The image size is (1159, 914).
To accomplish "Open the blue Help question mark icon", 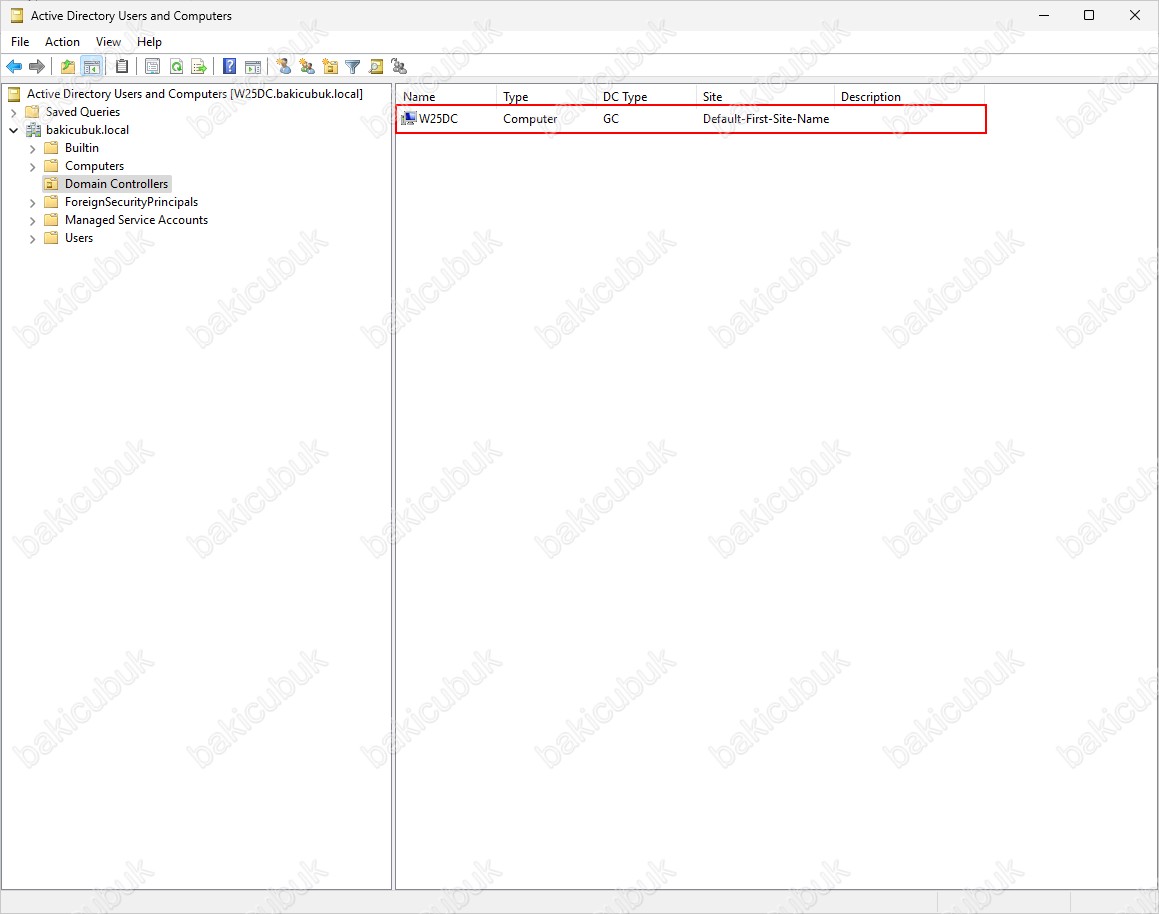I will coord(230,66).
